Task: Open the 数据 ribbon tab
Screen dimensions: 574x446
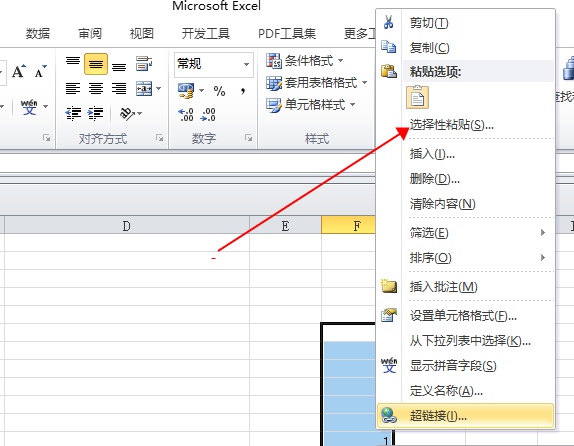Action: tap(37, 34)
